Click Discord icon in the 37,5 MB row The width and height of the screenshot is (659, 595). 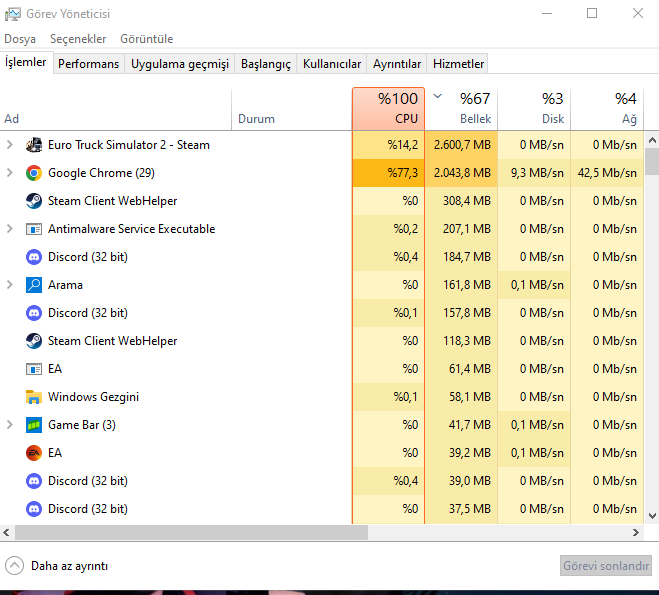34,509
